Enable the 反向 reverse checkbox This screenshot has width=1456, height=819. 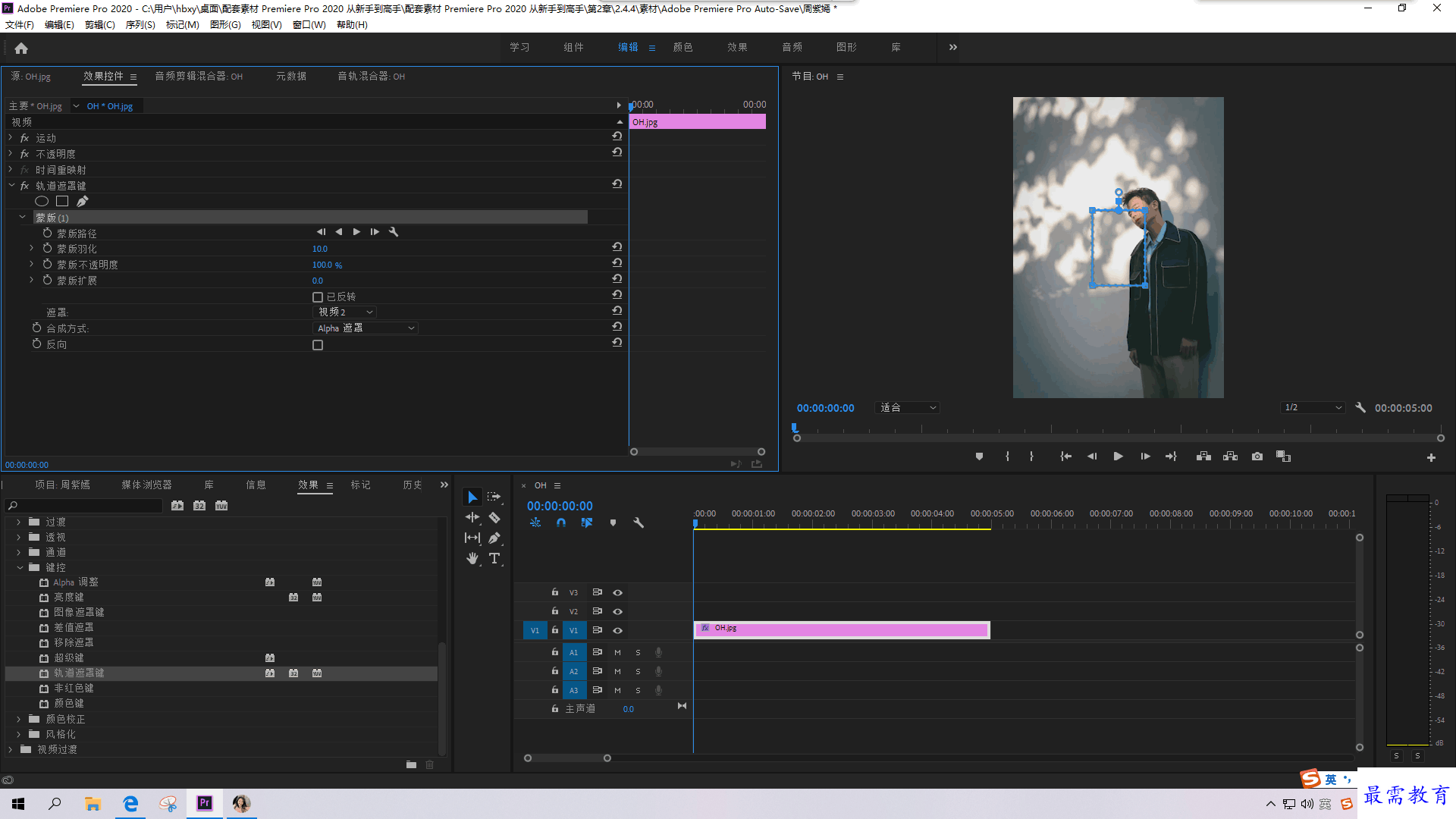[318, 345]
